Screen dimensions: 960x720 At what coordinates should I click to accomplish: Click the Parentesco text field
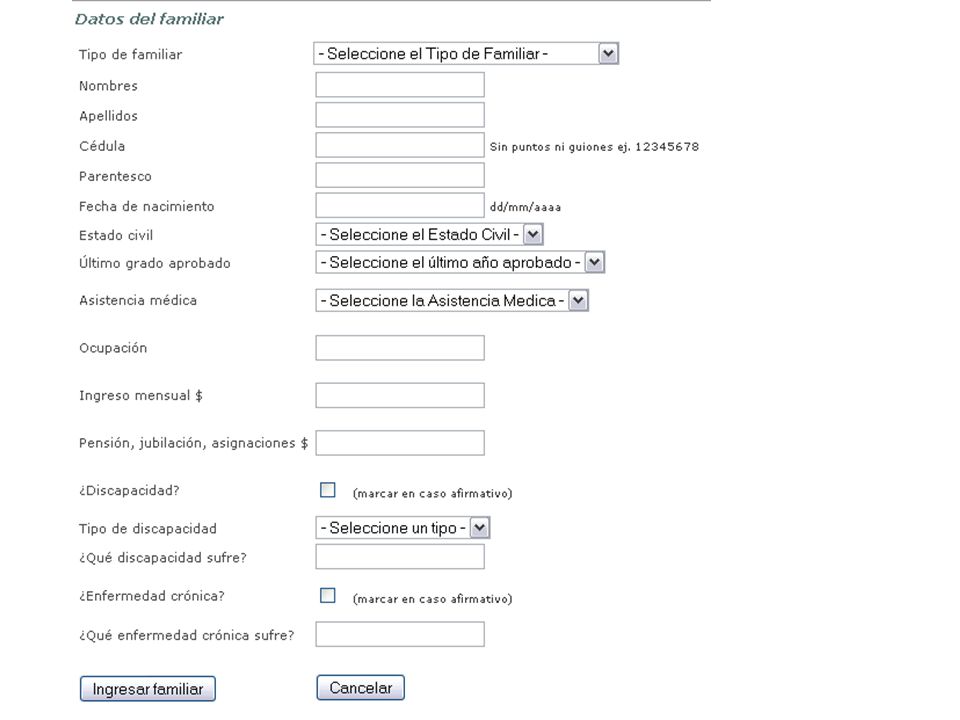point(400,176)
